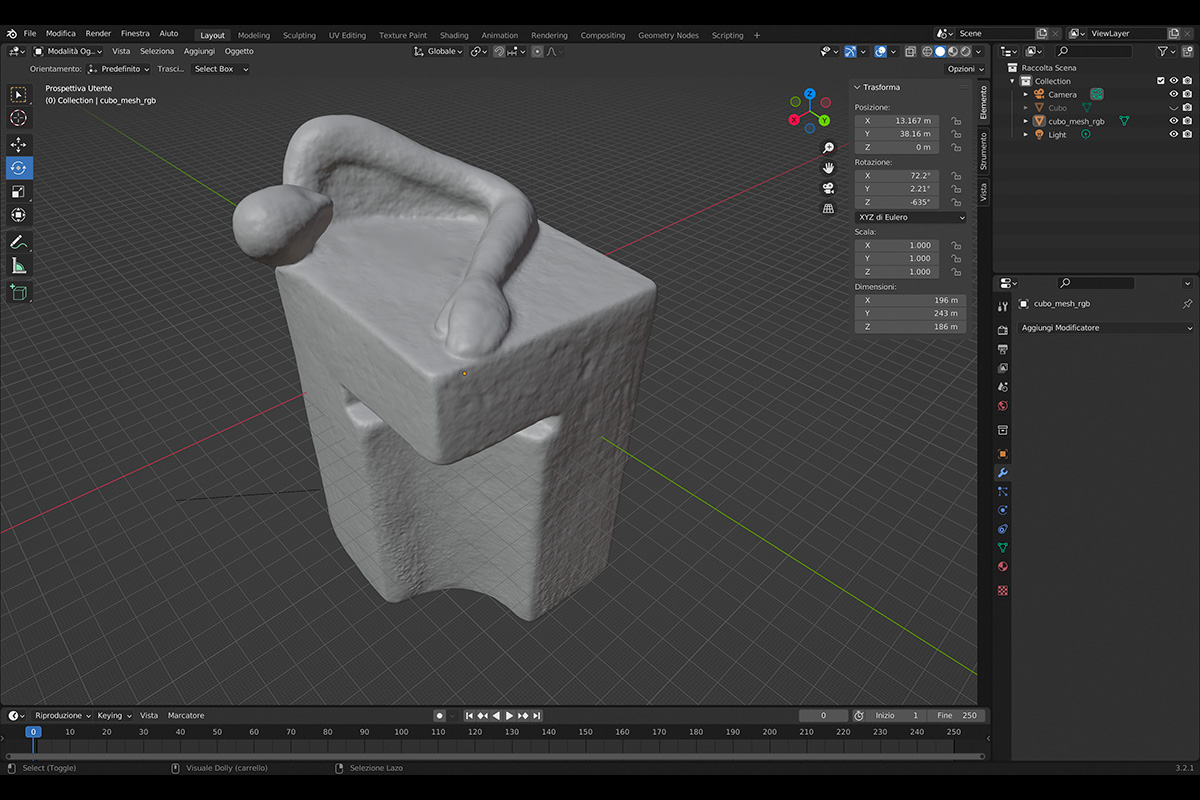The height and width of the screenshot is (800, 1200).
Task: Open the XYZ di Eulero rotation mode dropdown
Action: click(910, 217)
